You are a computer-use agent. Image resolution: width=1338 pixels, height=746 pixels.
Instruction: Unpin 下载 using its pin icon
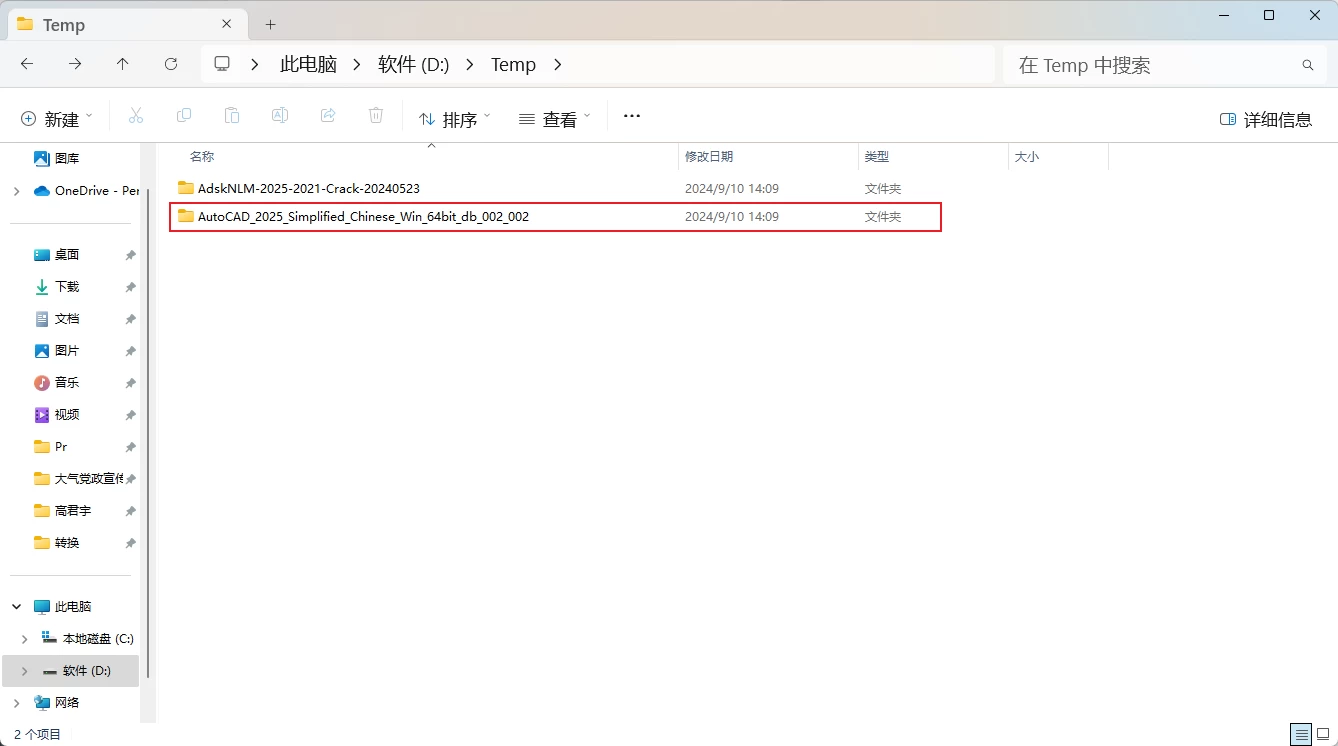pos(130,287)
